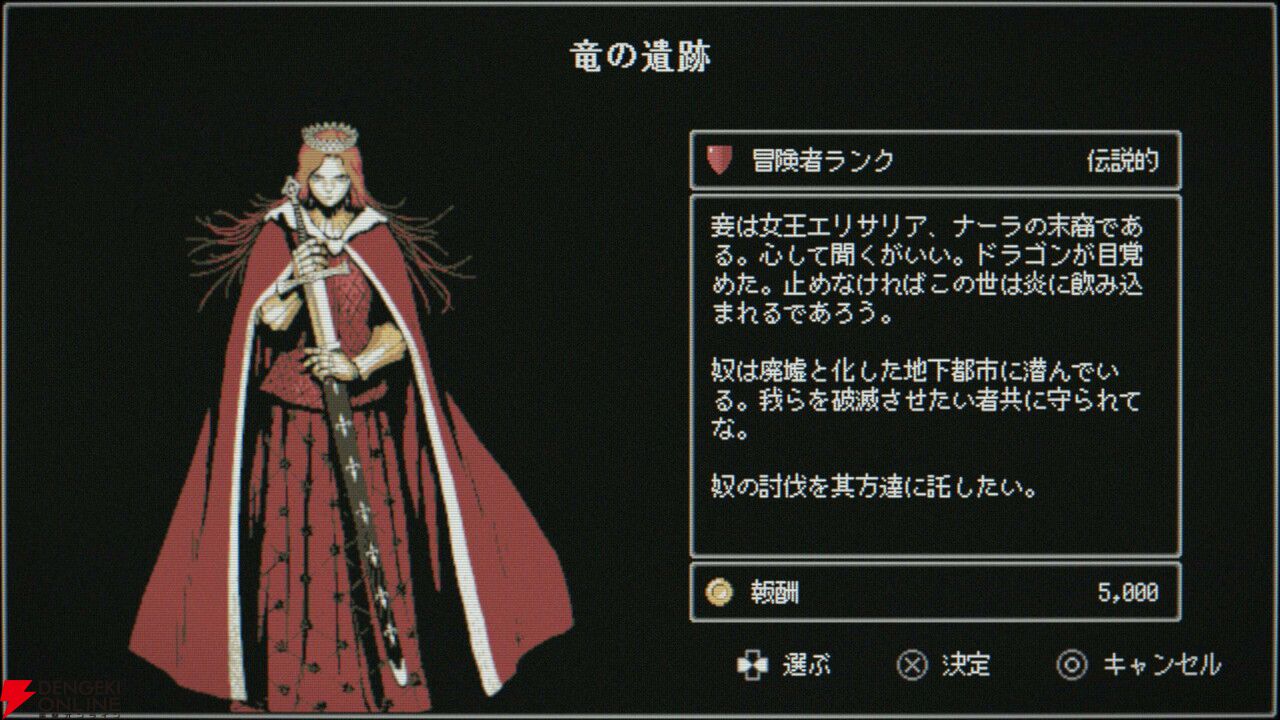Click the gold coin reward icon
This screenshot has width=1280, height=720.
click(x=719, y=593)
